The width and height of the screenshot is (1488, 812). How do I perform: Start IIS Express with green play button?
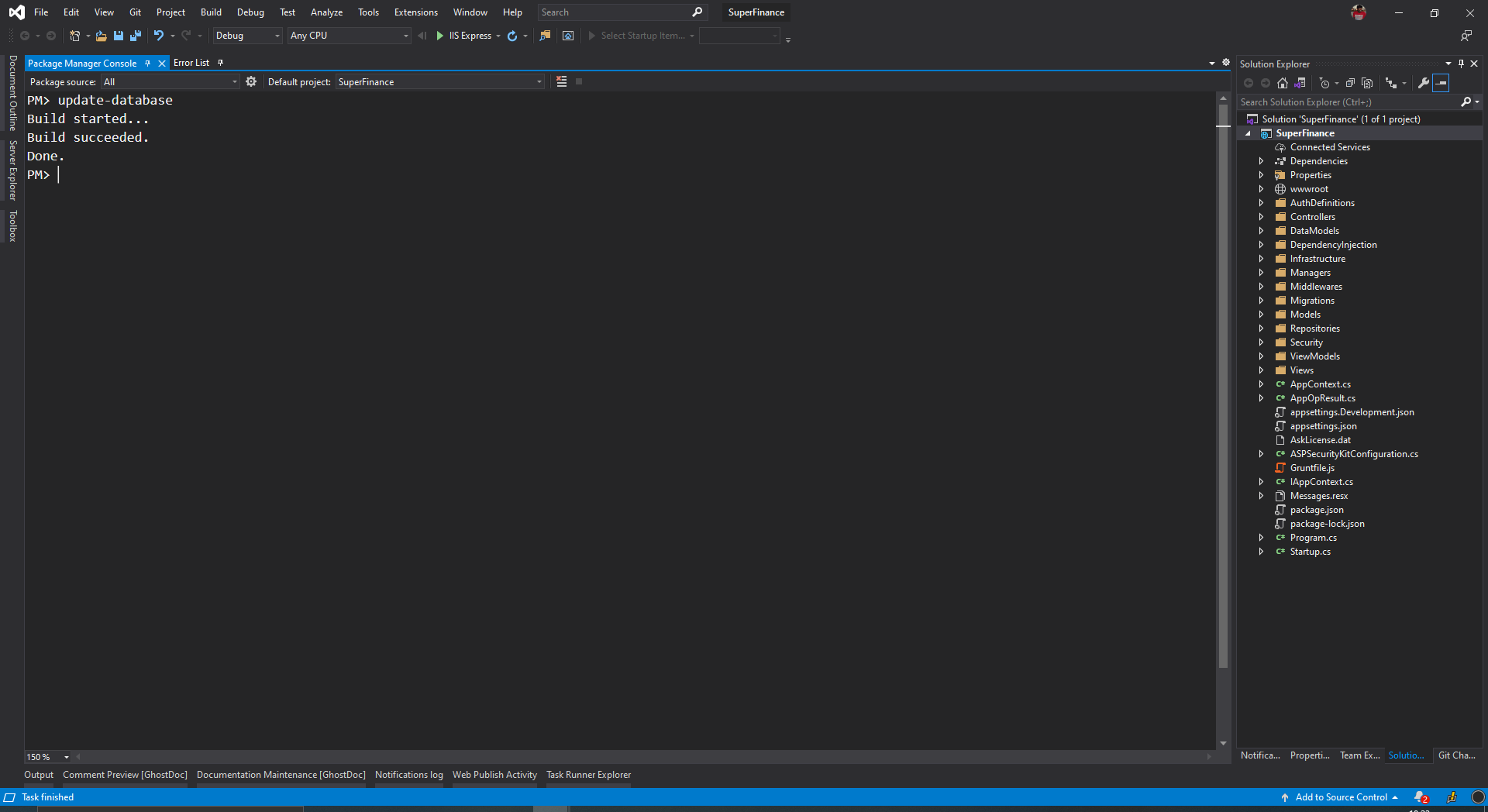coord(439,36)
